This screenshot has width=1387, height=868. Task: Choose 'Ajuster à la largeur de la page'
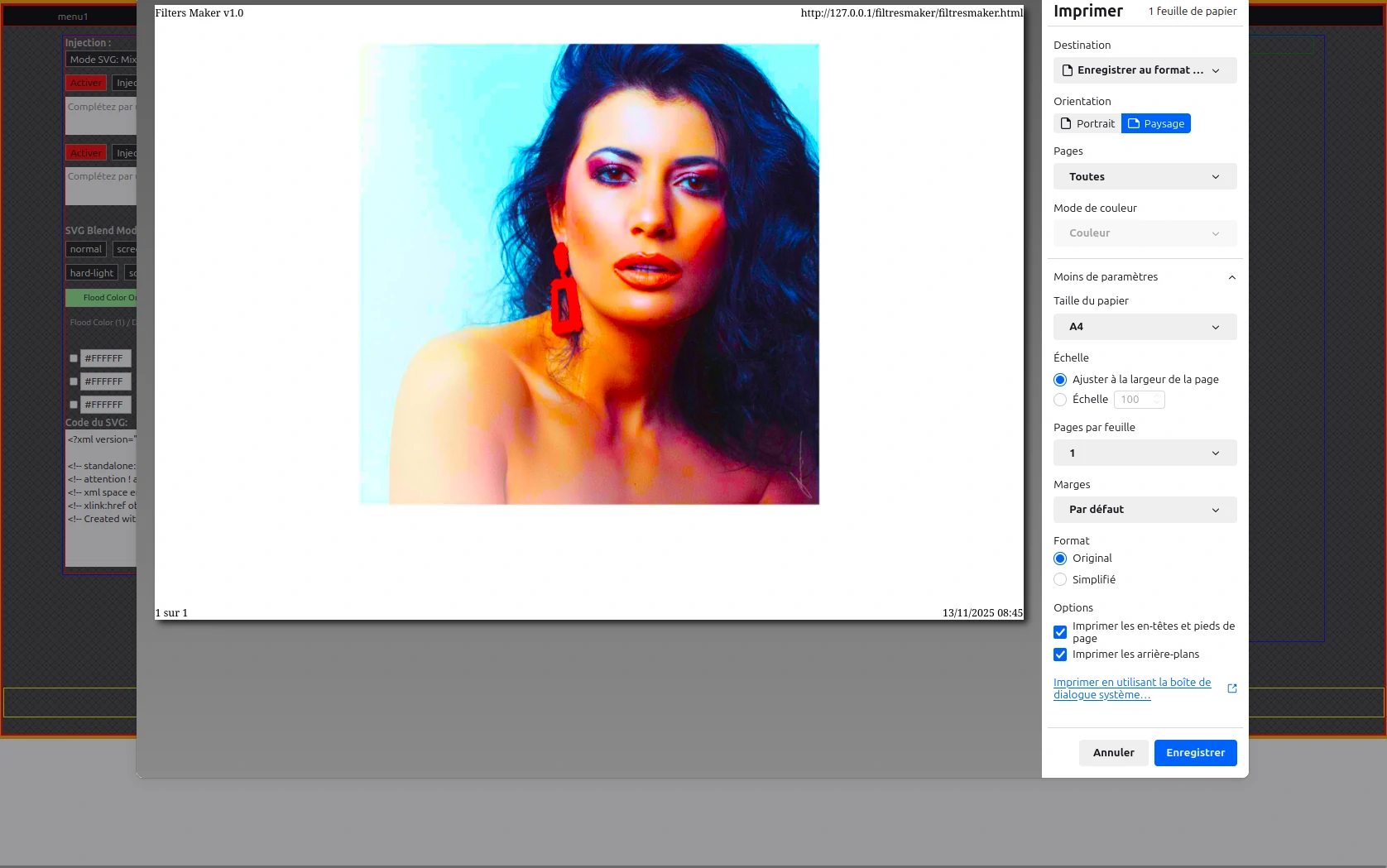coord(1060,380)
